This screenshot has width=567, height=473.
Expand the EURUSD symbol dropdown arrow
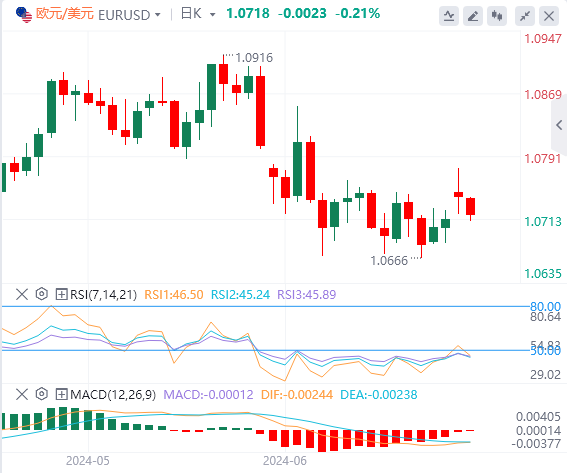pos(157,15)
